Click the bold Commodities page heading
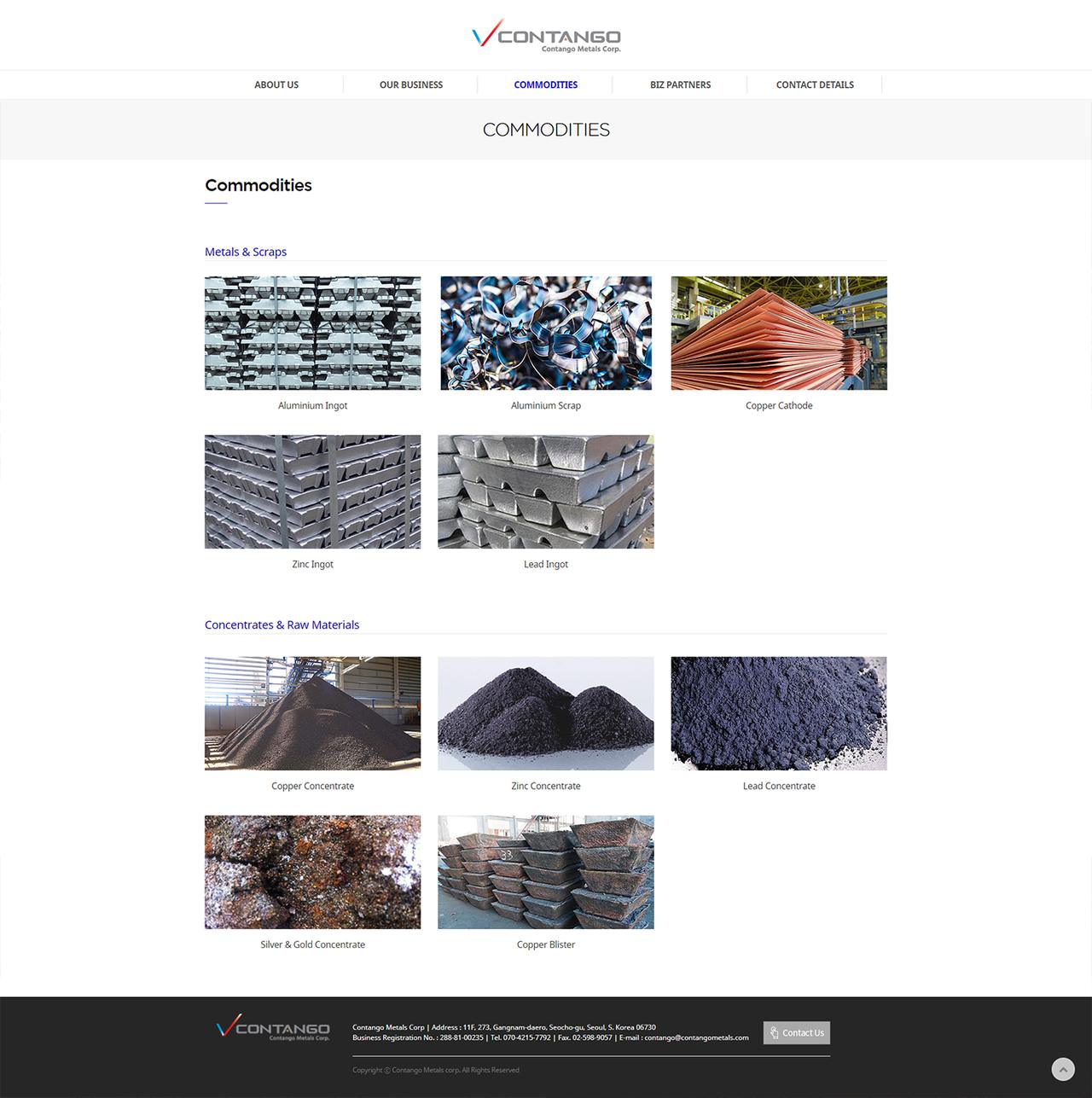 [x=258, y=185]
